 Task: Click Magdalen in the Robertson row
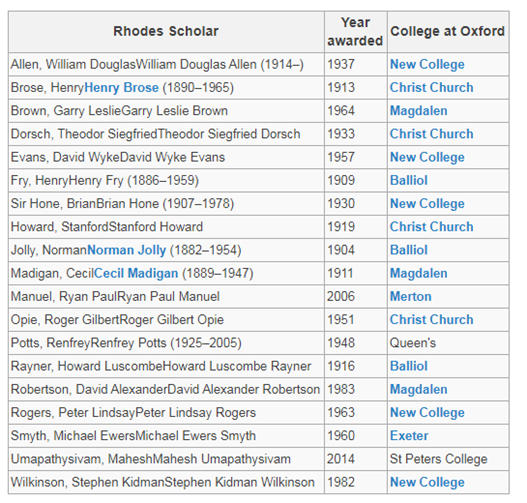(x=419, y=389)
